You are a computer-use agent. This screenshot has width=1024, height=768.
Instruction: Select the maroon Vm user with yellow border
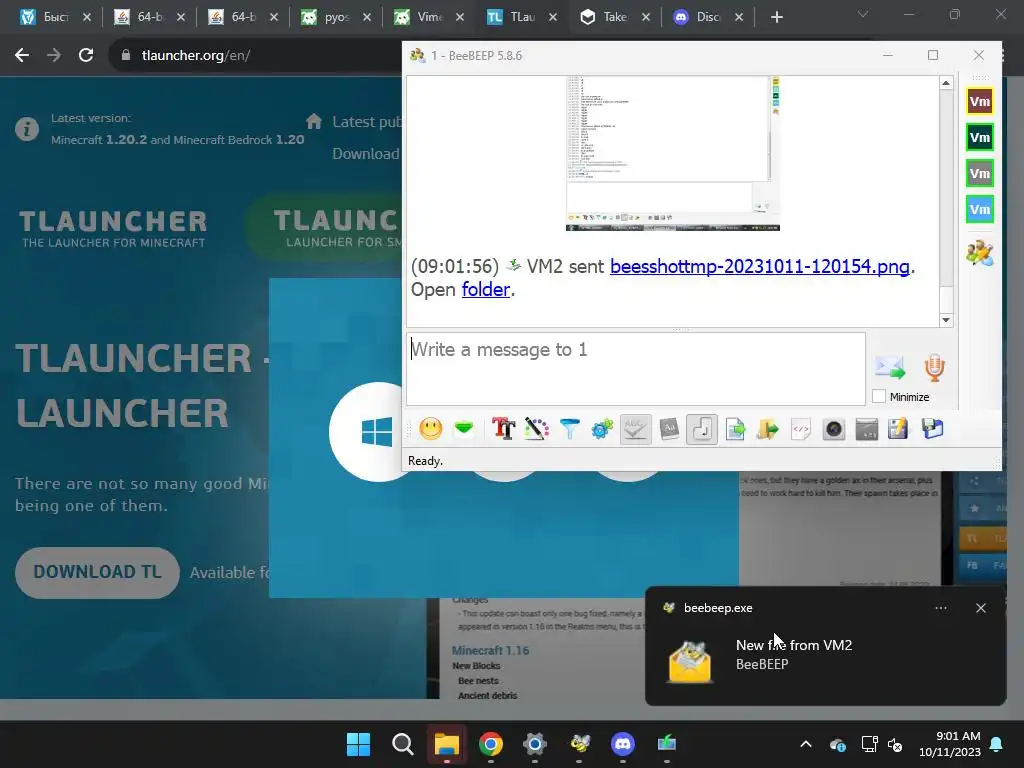point(980,101)
